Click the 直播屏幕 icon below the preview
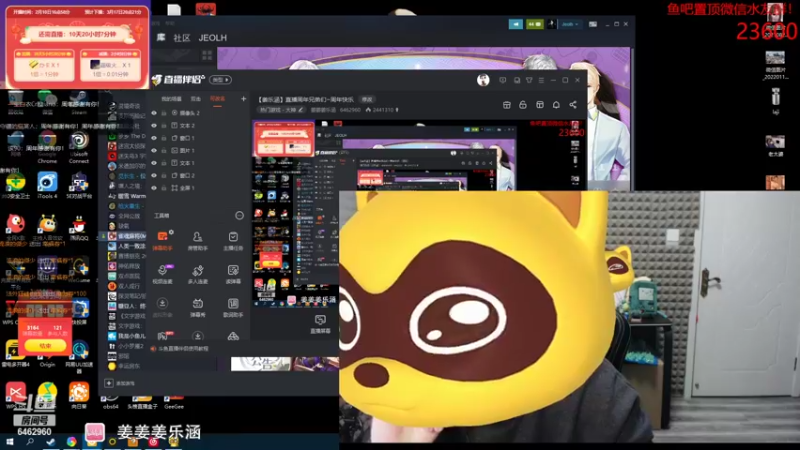Image resolution: width=800 pixels, height=450 pixels. tap(320, 323)
